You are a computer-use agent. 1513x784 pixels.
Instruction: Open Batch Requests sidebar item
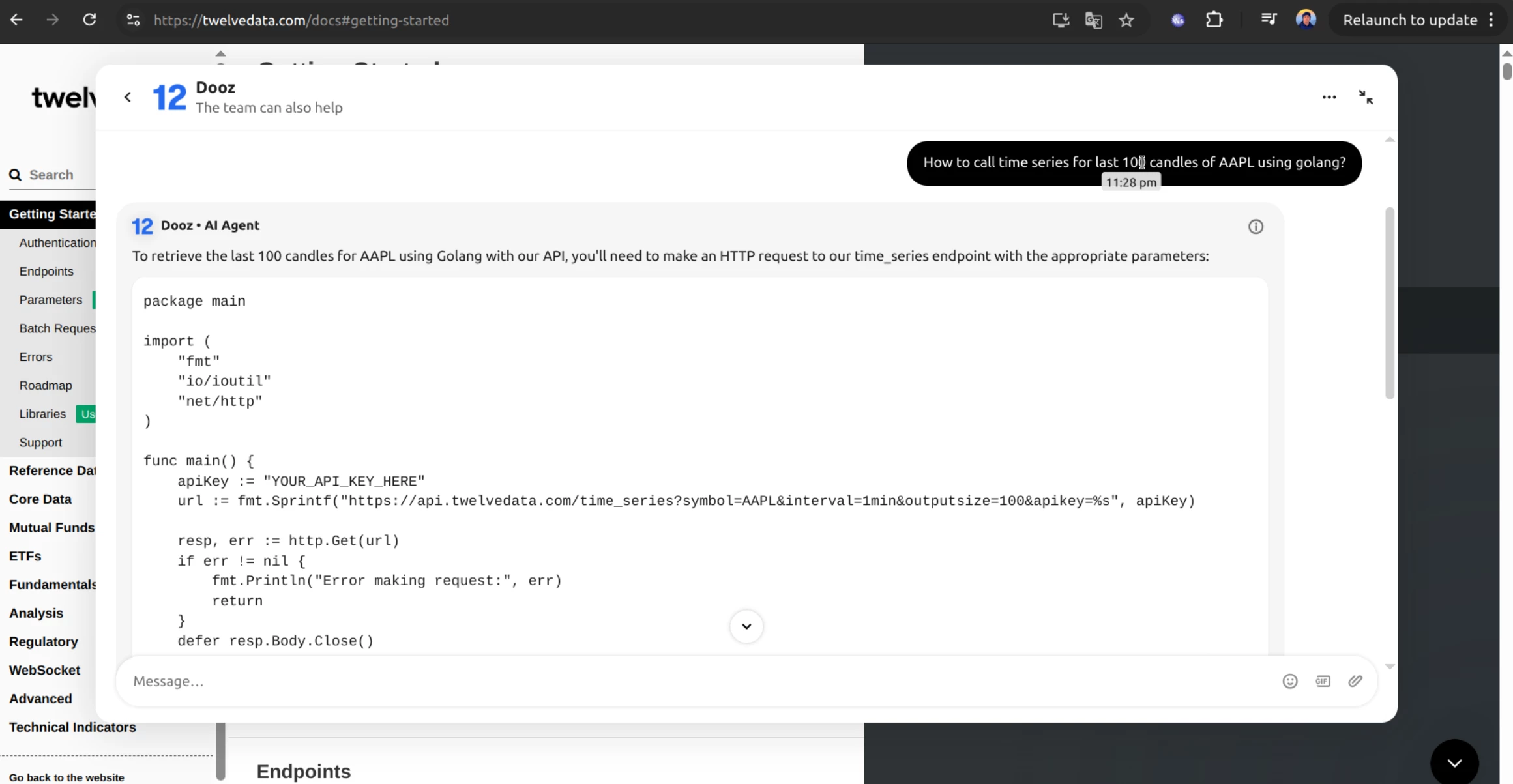coord(57,328)
